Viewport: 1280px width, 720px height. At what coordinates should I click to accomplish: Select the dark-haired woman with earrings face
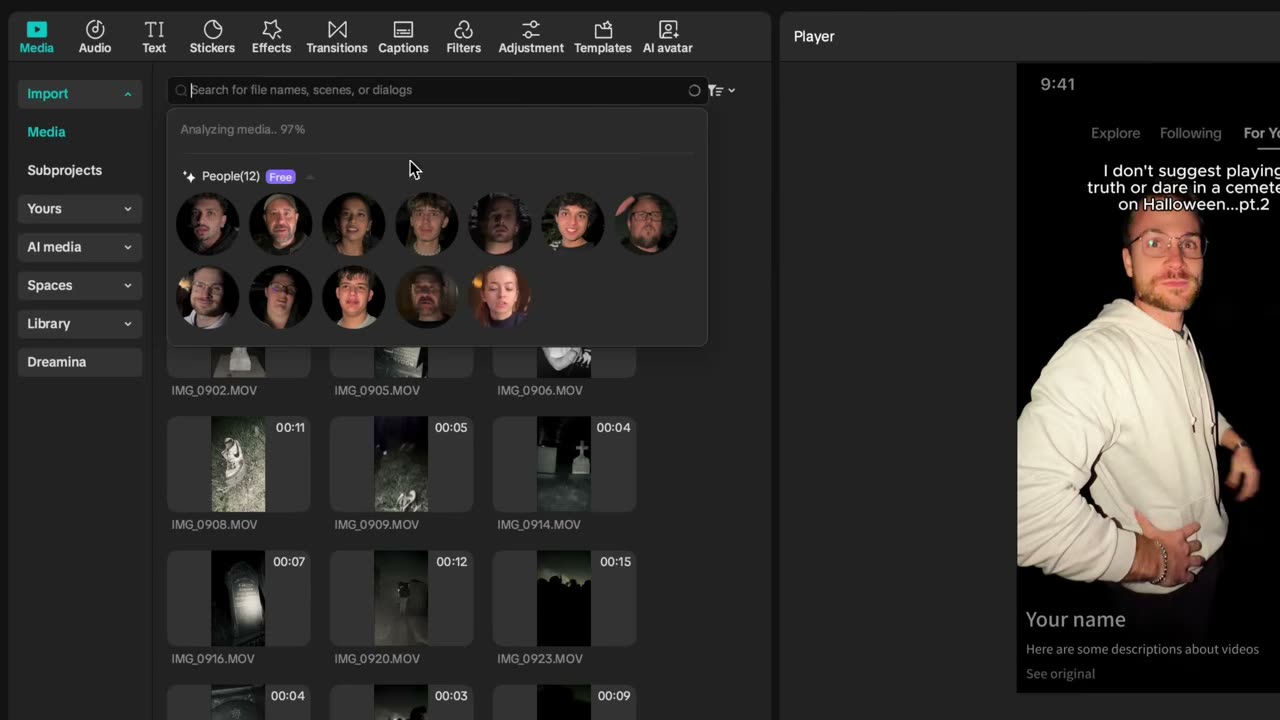click(x=353, y=224)
